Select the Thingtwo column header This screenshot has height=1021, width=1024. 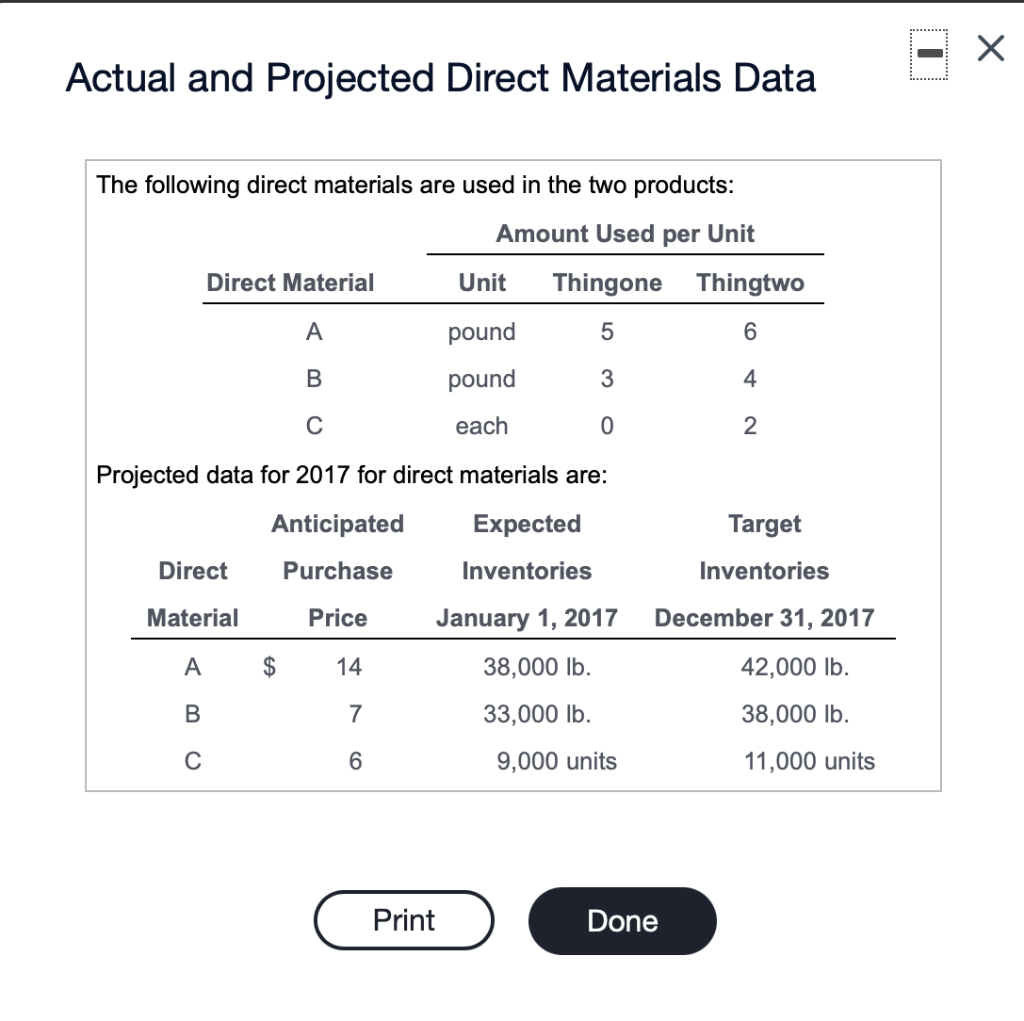(x=750, y=282)
